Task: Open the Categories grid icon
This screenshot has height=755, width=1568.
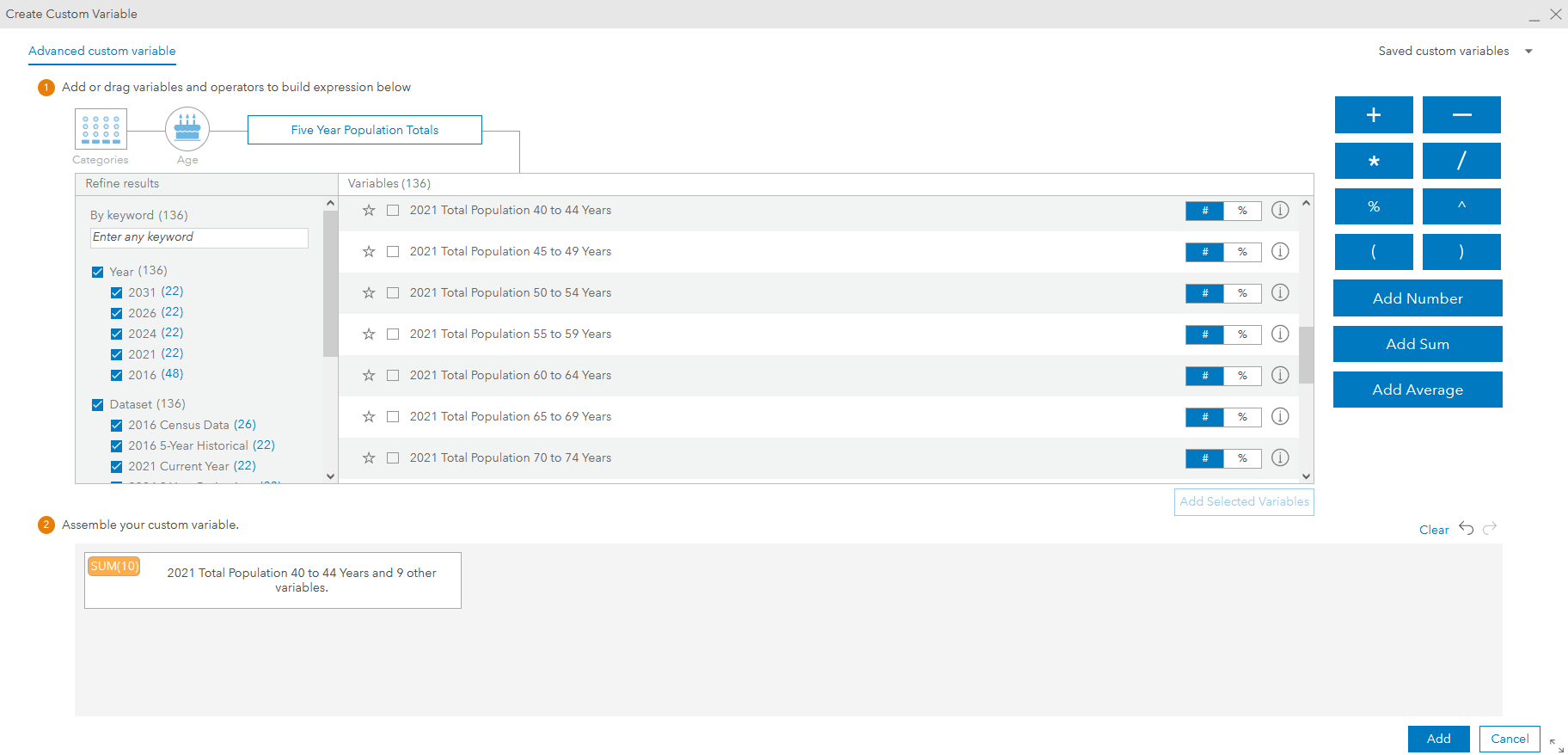Action: point(101,129)
